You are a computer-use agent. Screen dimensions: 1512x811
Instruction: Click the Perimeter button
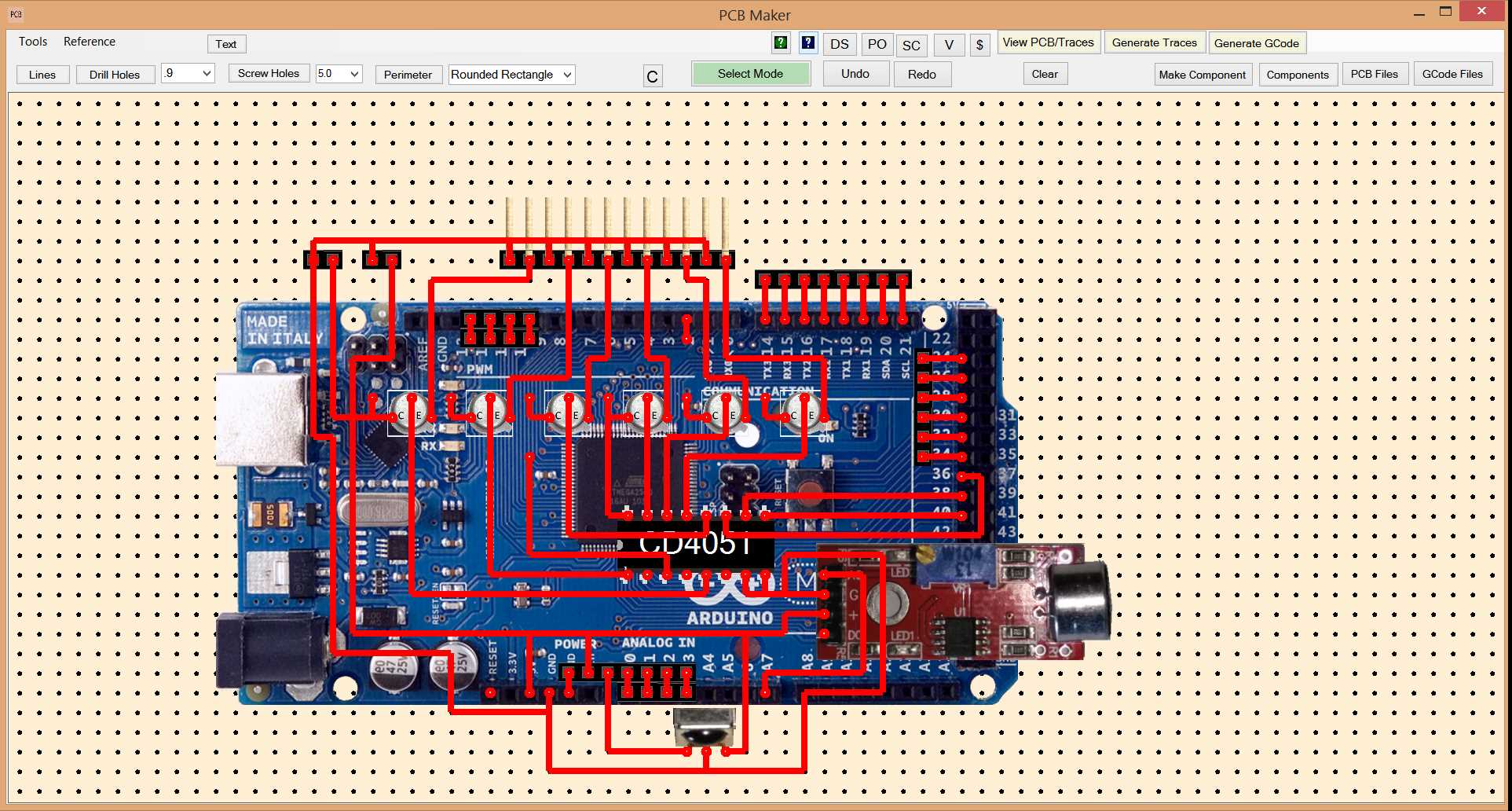coord(408,75)
